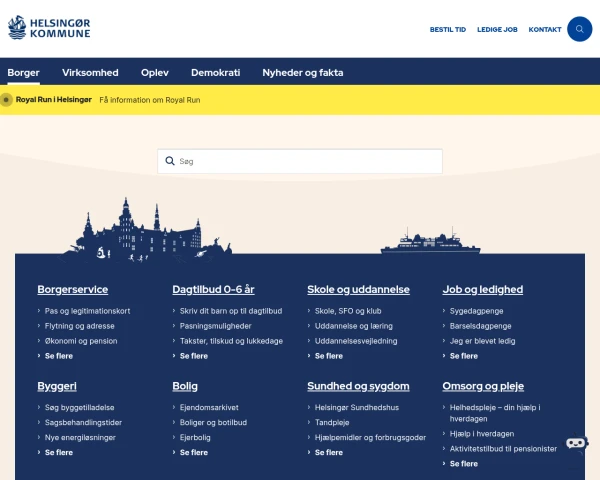Screen dimensions: 600x480
Task: Click Sygedagpenge
Action: pos(476,311)
